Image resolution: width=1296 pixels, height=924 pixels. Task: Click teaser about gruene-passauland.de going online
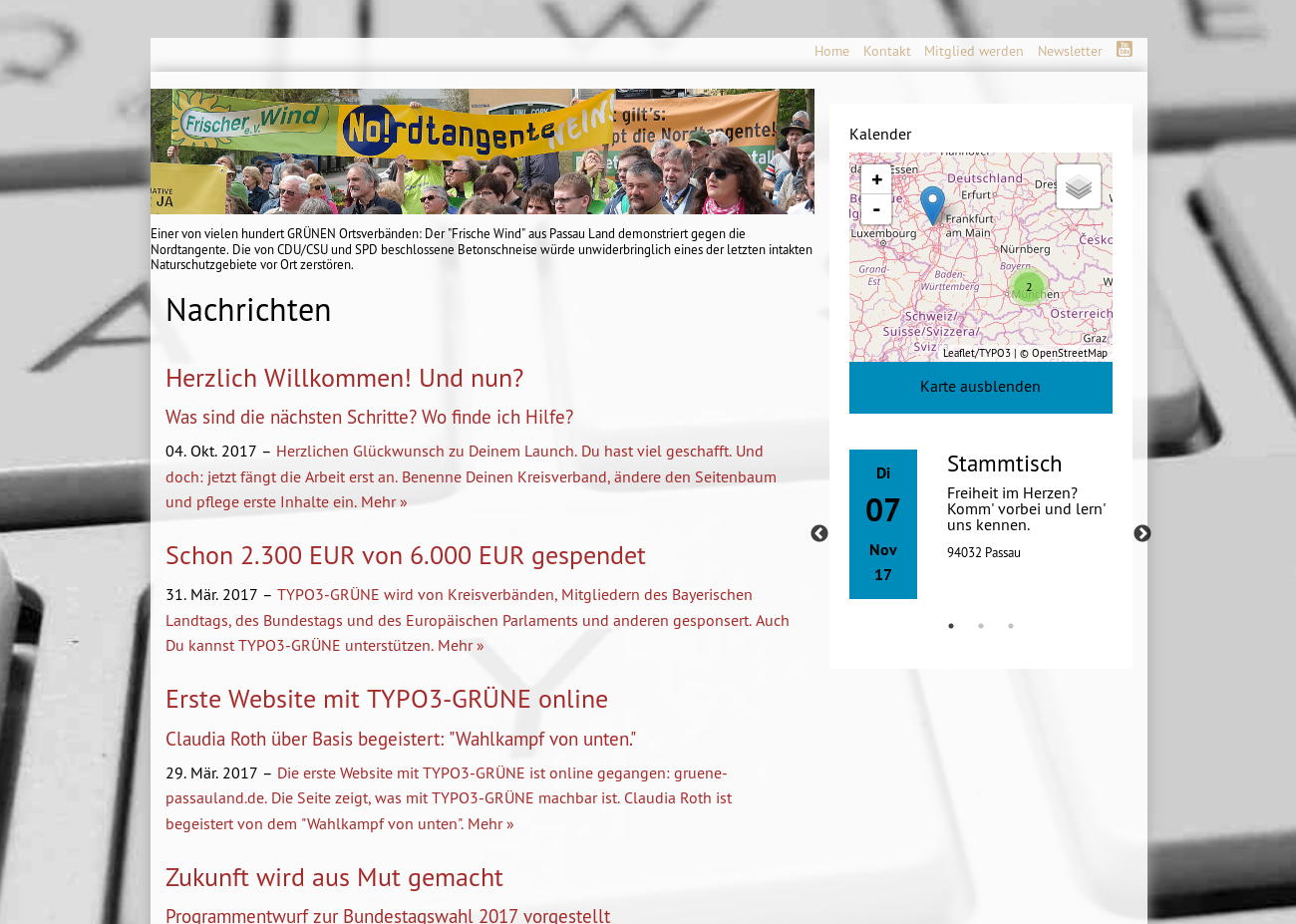click(x=449, y=797)
